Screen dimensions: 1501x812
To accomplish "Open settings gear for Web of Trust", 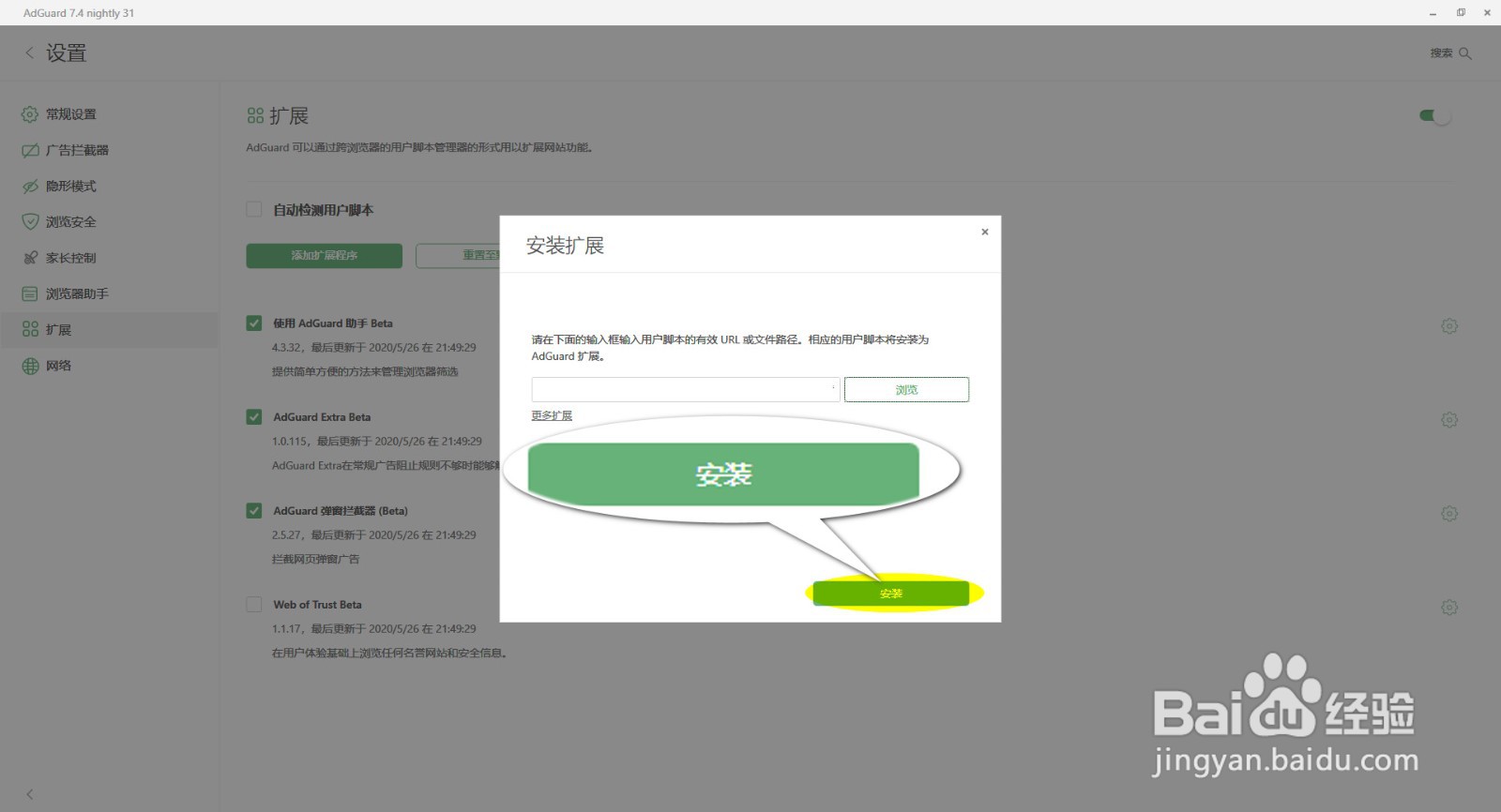I will 1449,608.
